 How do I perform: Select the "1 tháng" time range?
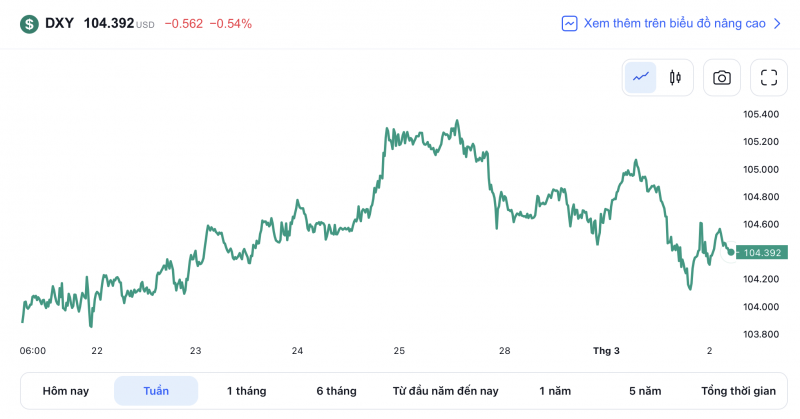pyautogui.click(x=246, y=391)
